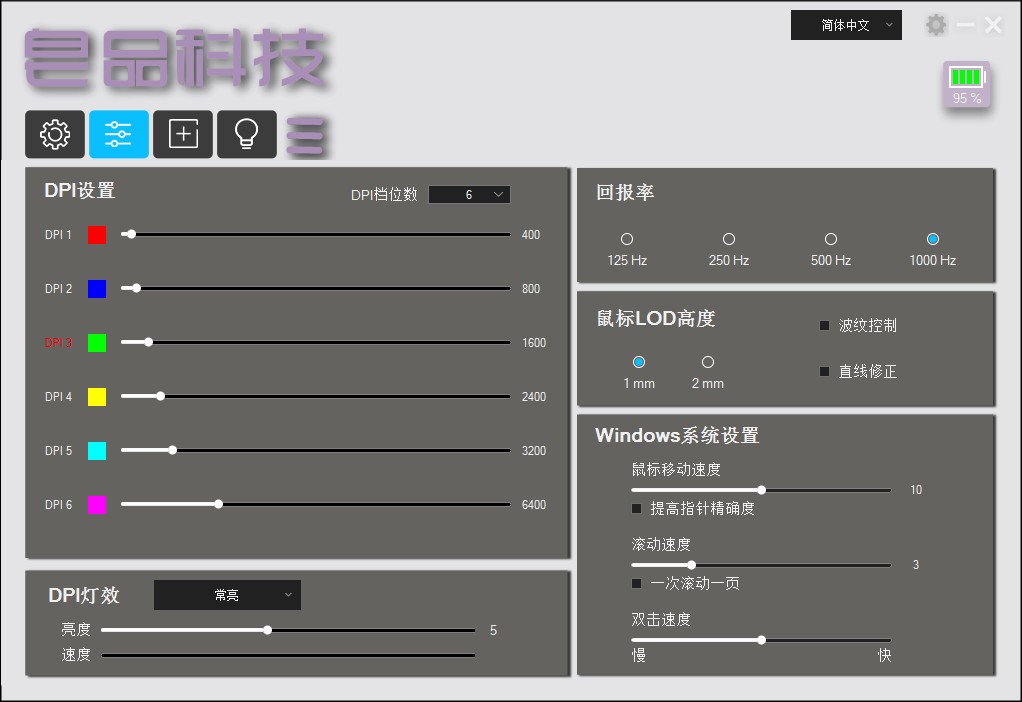Viewport: 1022px width, 702px height.
Task: Open the 简体中文 language dropdown
Action: click(x=846, y=24)
